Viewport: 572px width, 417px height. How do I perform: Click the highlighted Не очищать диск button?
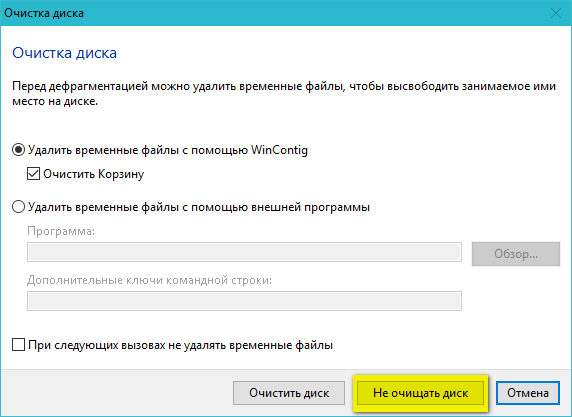click(x=420, y=393)
